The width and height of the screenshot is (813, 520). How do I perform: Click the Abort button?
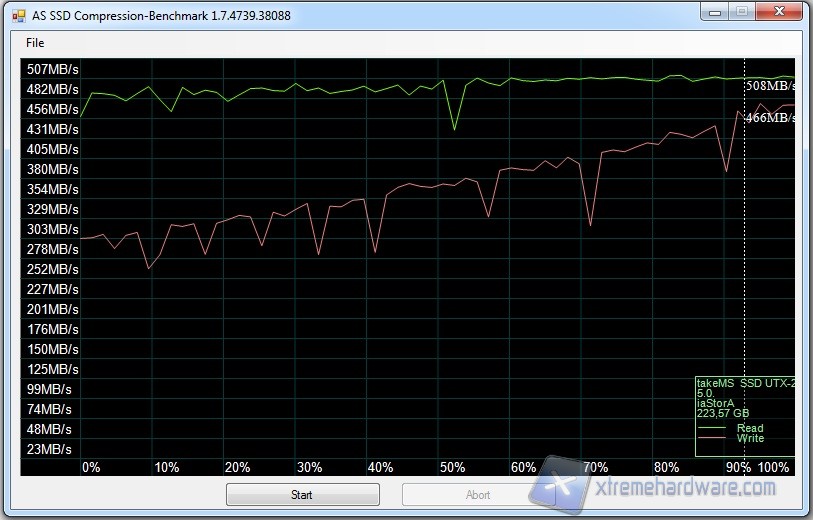click(x=478, y=494)
